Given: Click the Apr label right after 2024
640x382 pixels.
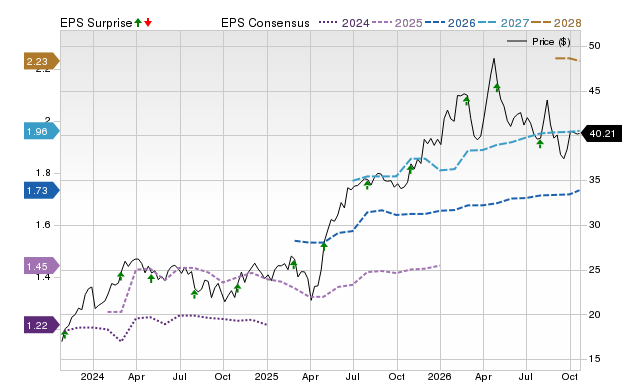Looking at the screenshot, I should (x=136, y=376).
